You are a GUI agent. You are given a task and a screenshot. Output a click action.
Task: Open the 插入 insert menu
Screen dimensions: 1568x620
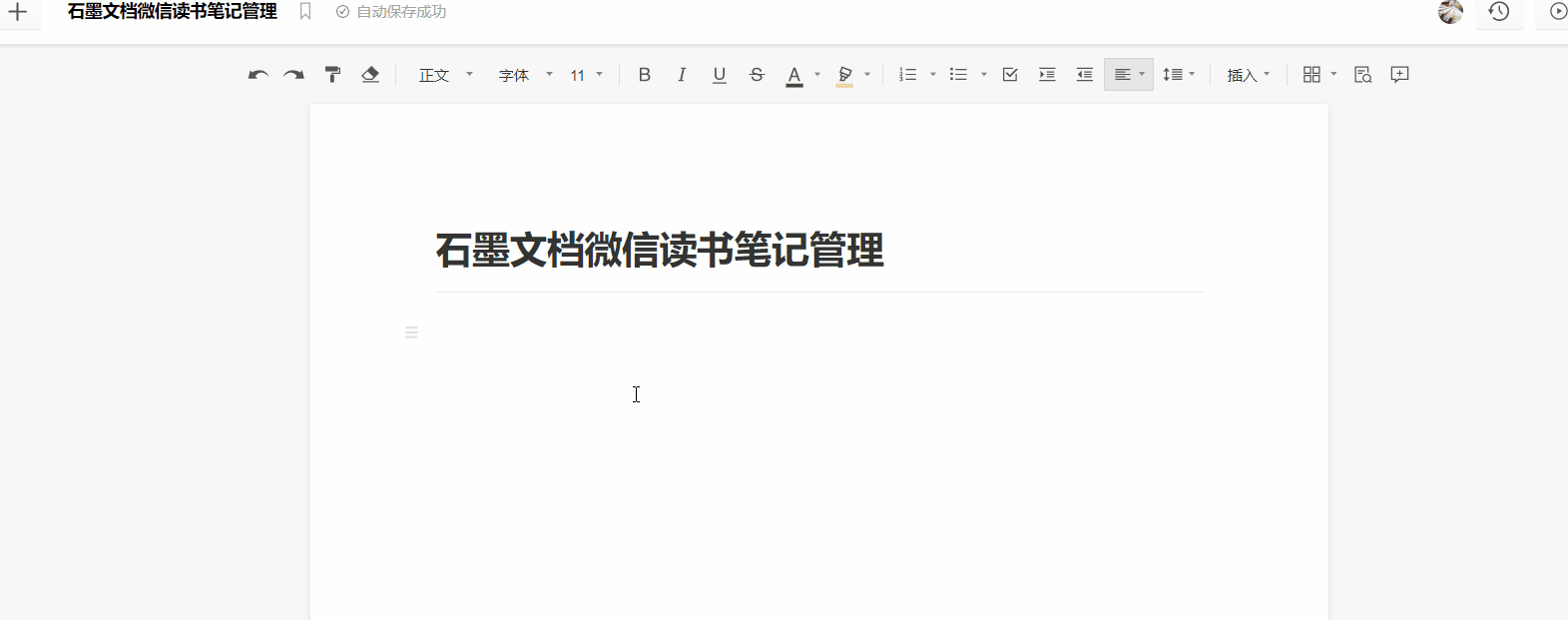click(x=1248, y=75)
